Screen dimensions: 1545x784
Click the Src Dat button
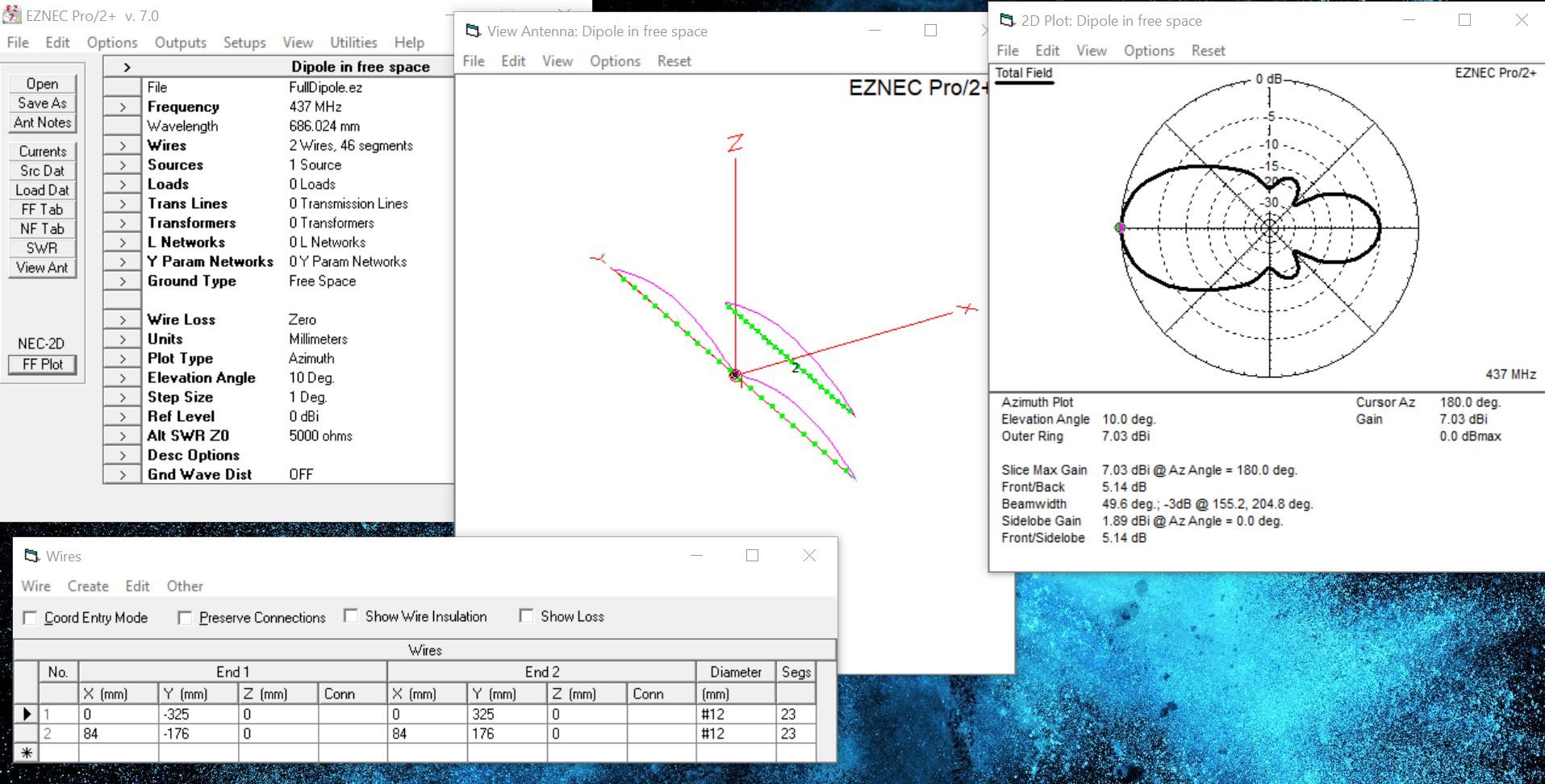pos(42,171)
